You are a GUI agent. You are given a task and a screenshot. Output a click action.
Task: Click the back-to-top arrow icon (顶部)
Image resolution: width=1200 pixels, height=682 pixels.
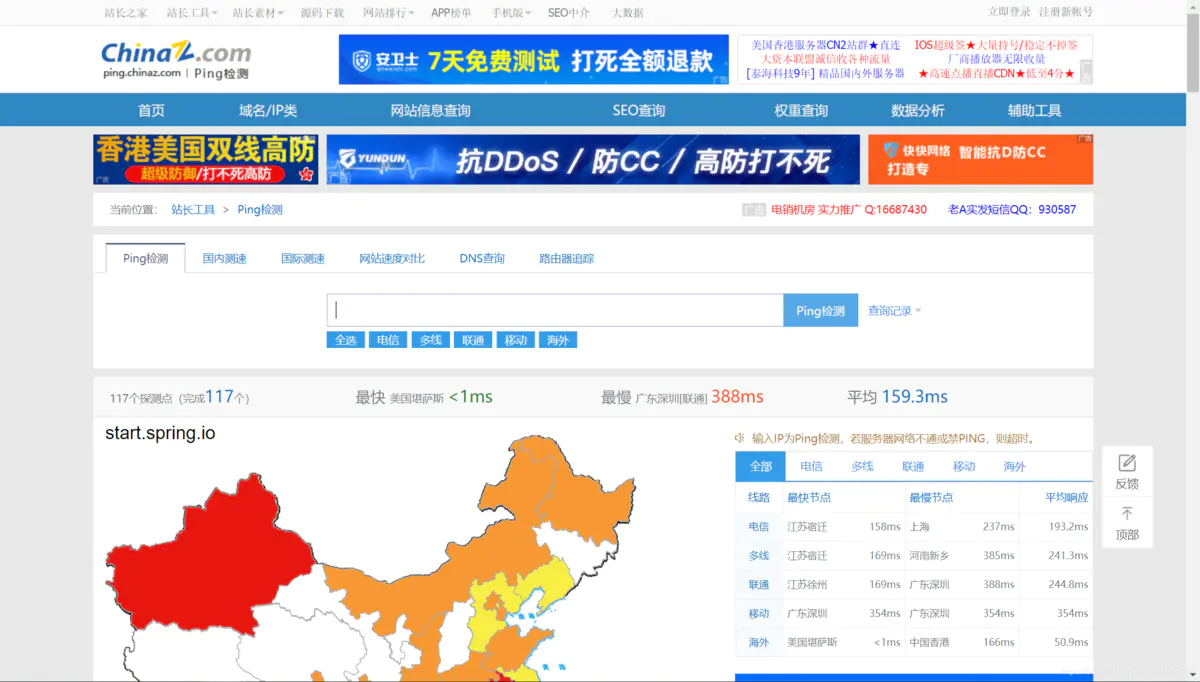1127,513
